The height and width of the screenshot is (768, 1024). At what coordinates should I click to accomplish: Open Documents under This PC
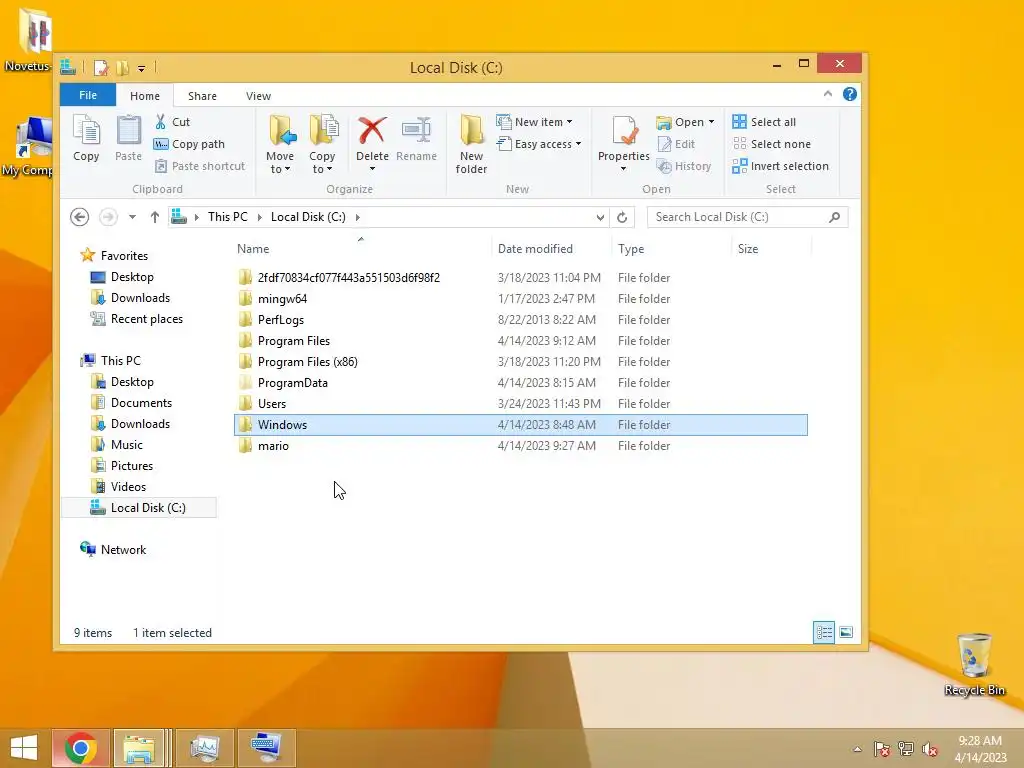(132, 403)
